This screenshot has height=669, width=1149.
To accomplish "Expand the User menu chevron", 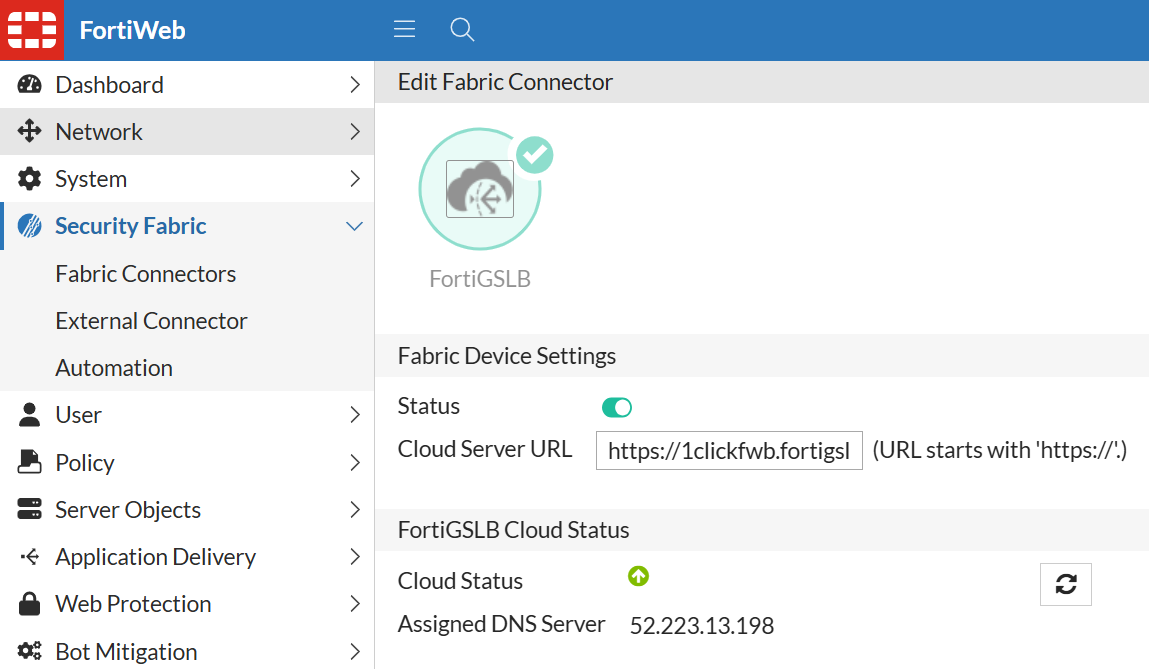I will coord(355,415).
